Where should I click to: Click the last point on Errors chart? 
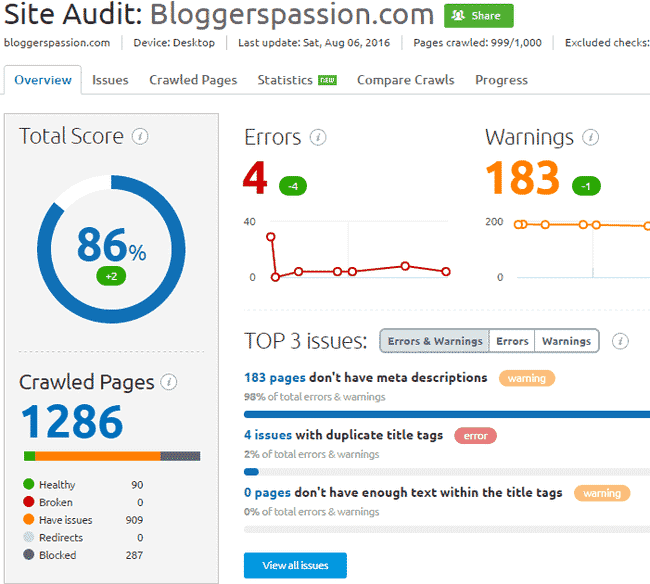[x=446, y=272]
